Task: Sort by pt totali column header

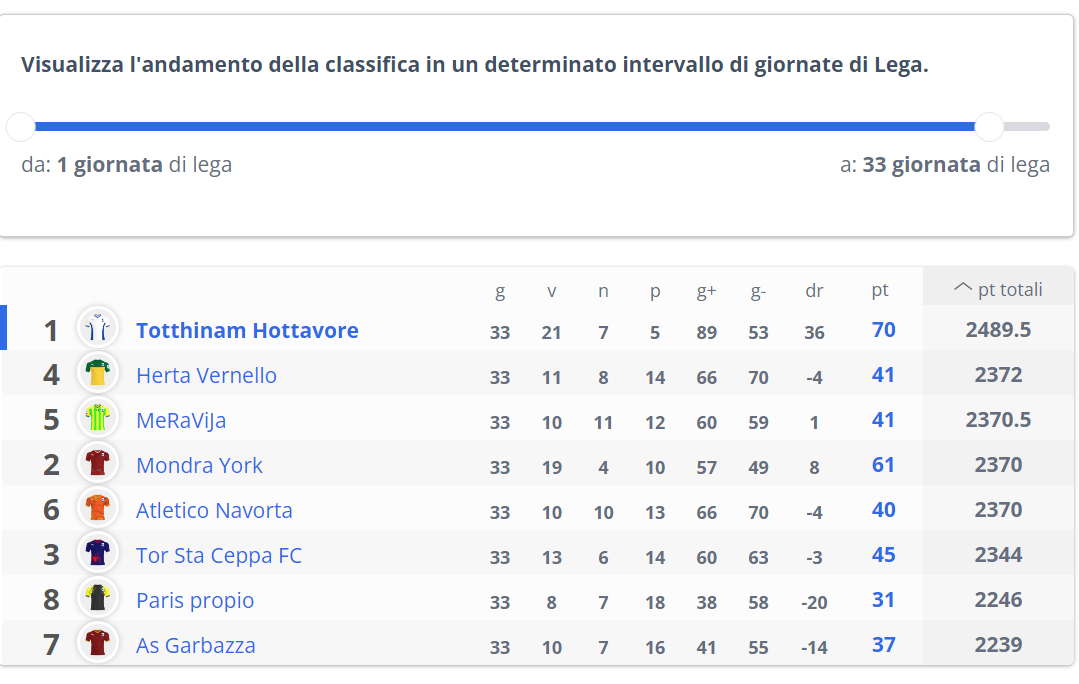Action: (x=998, y=290)
